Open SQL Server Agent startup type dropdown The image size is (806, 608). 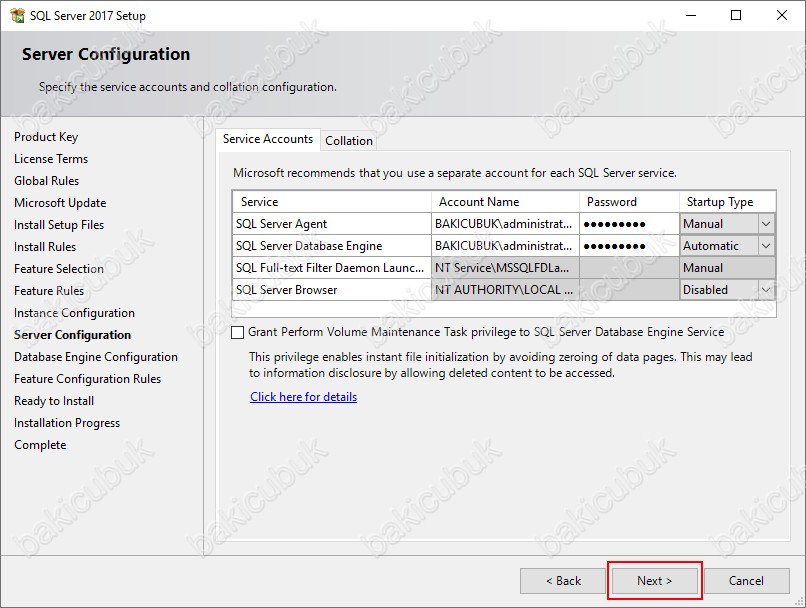(765, 224)
